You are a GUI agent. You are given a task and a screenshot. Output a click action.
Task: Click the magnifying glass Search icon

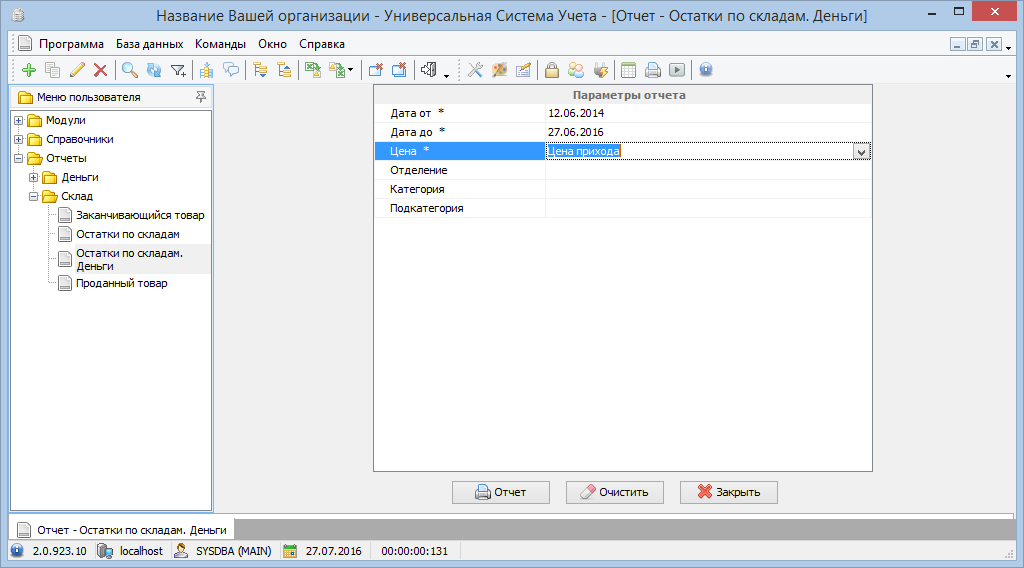pyautogui.click(x=129, y=70)
